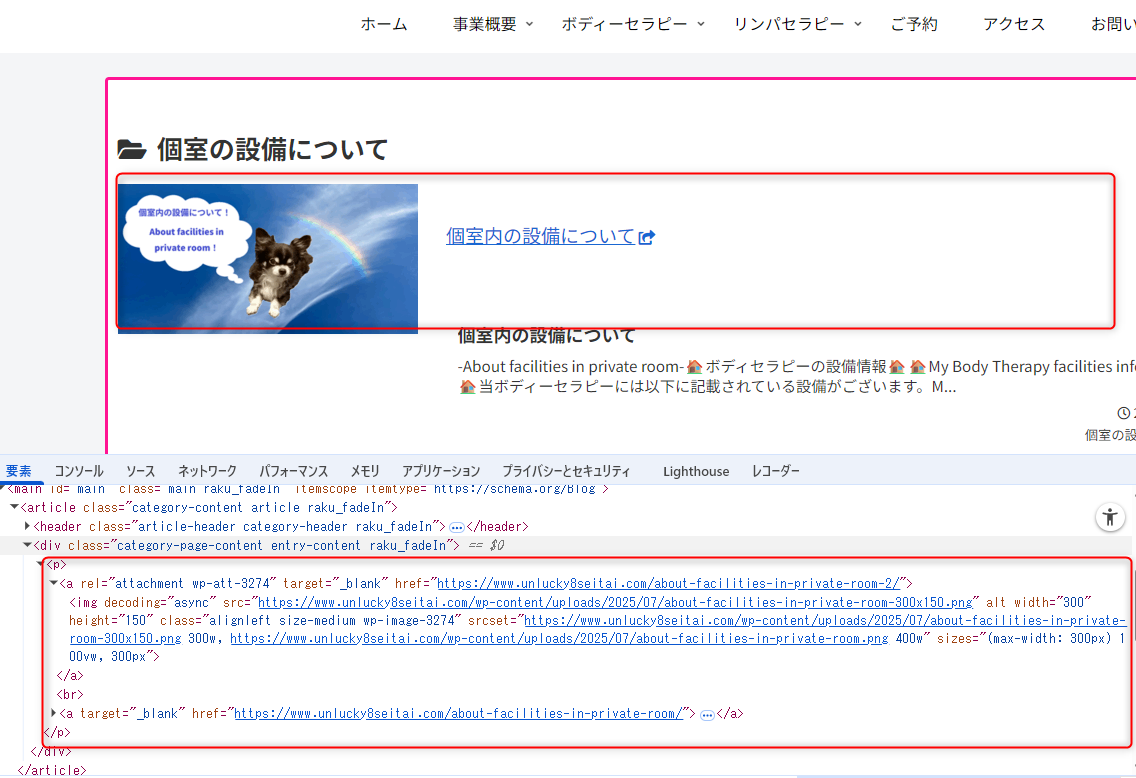The image size is (1136, 778).
Task: Click the clock icon near post date
Action: (1124, 413)
